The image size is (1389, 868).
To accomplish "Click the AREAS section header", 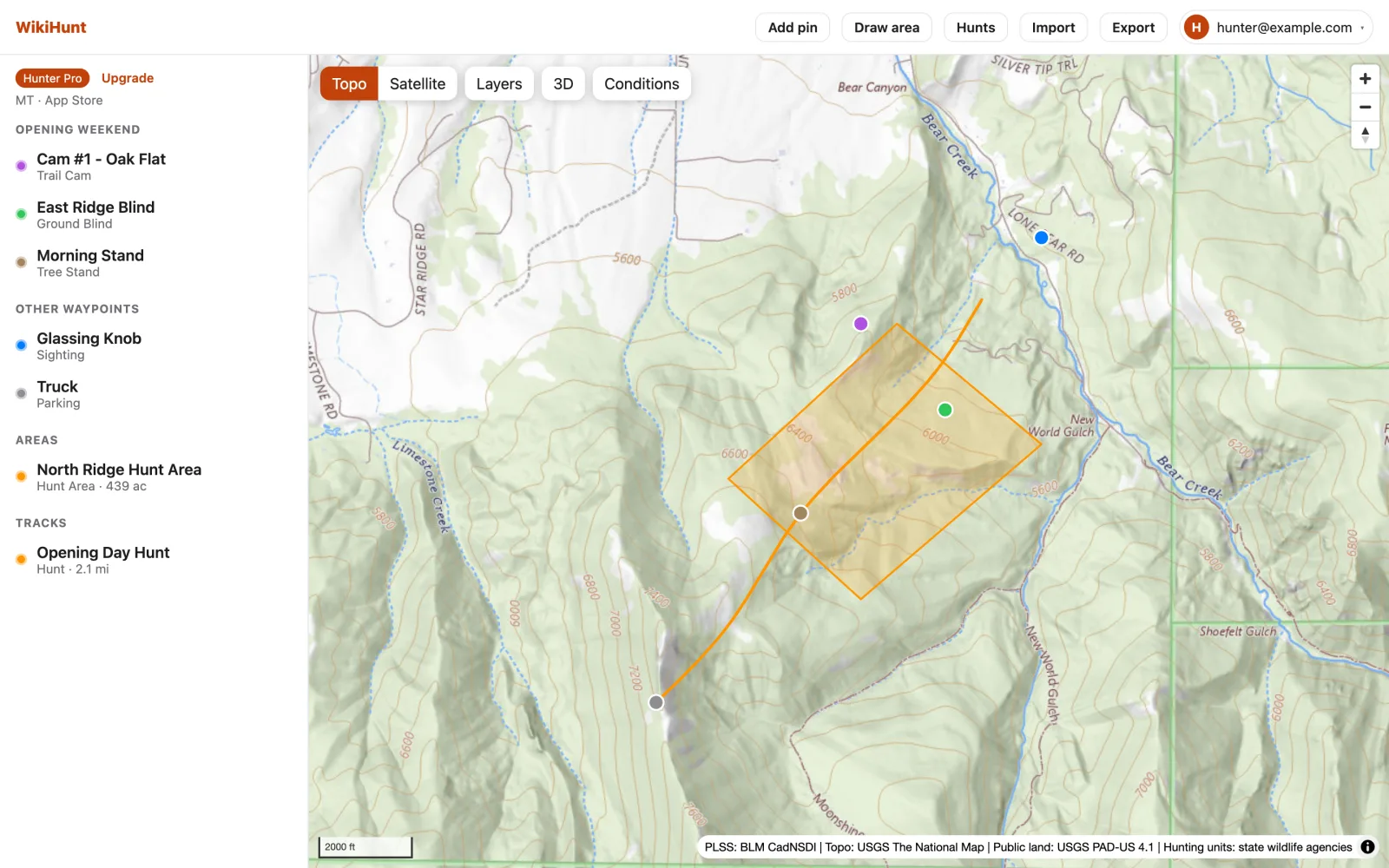I will point(36,440).
